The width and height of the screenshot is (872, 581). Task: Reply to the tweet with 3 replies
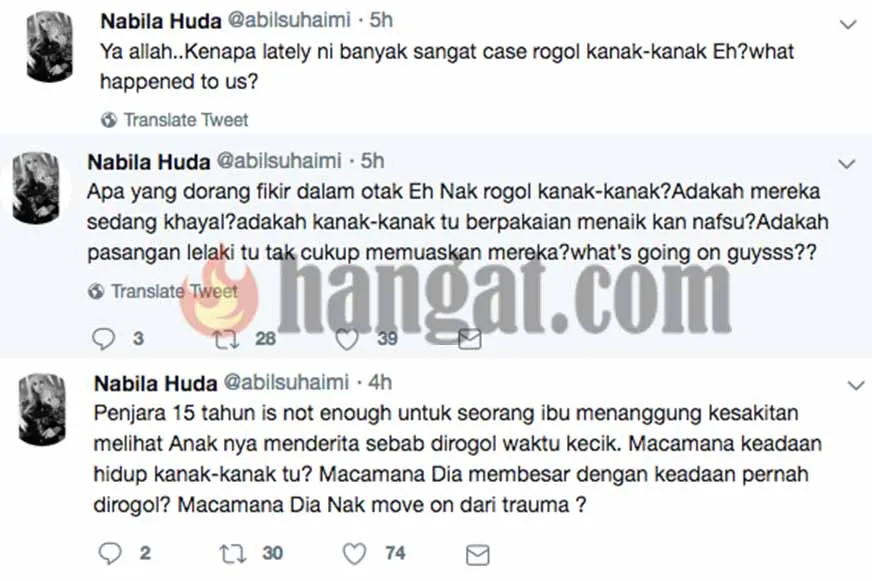103,339
